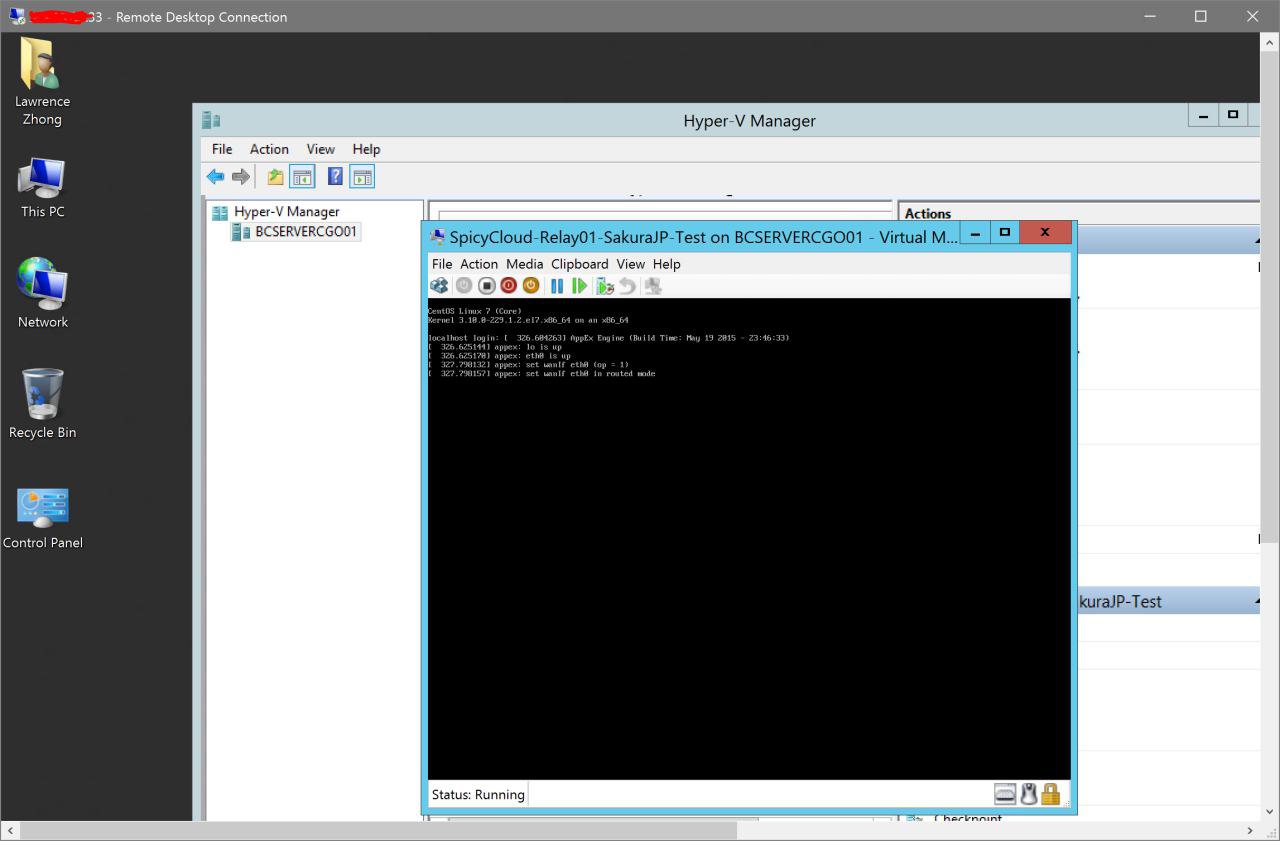Open the Media menu in VM window
The image size is (1280, 841).
[524, 264]
